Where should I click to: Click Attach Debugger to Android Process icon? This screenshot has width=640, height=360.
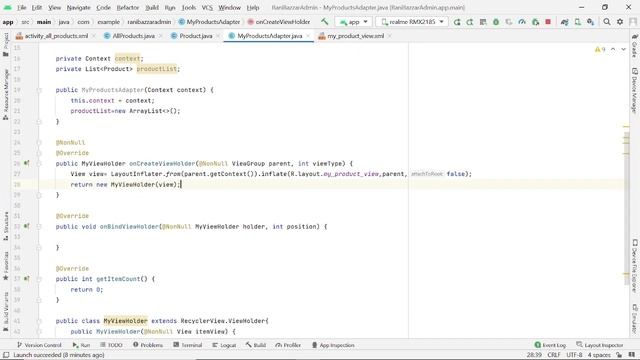coord(536,22)
